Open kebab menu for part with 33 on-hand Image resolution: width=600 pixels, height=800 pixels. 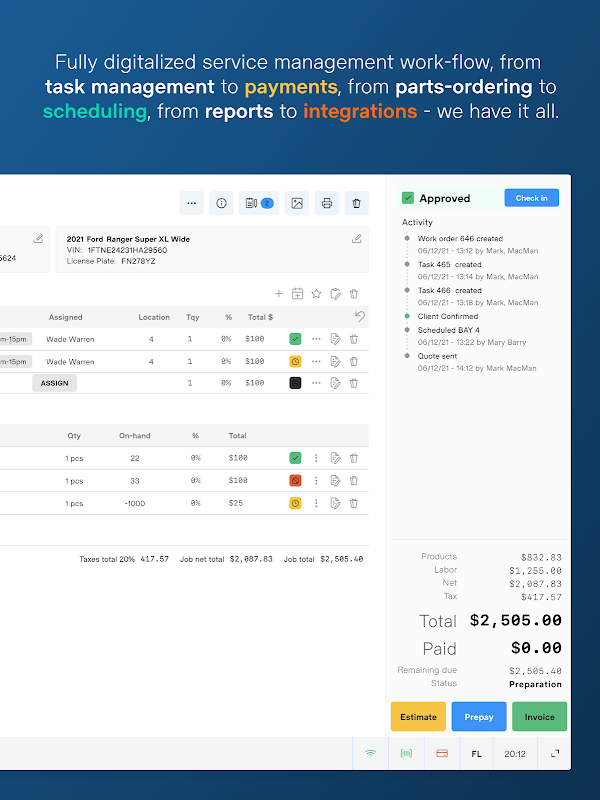(316, 481)
